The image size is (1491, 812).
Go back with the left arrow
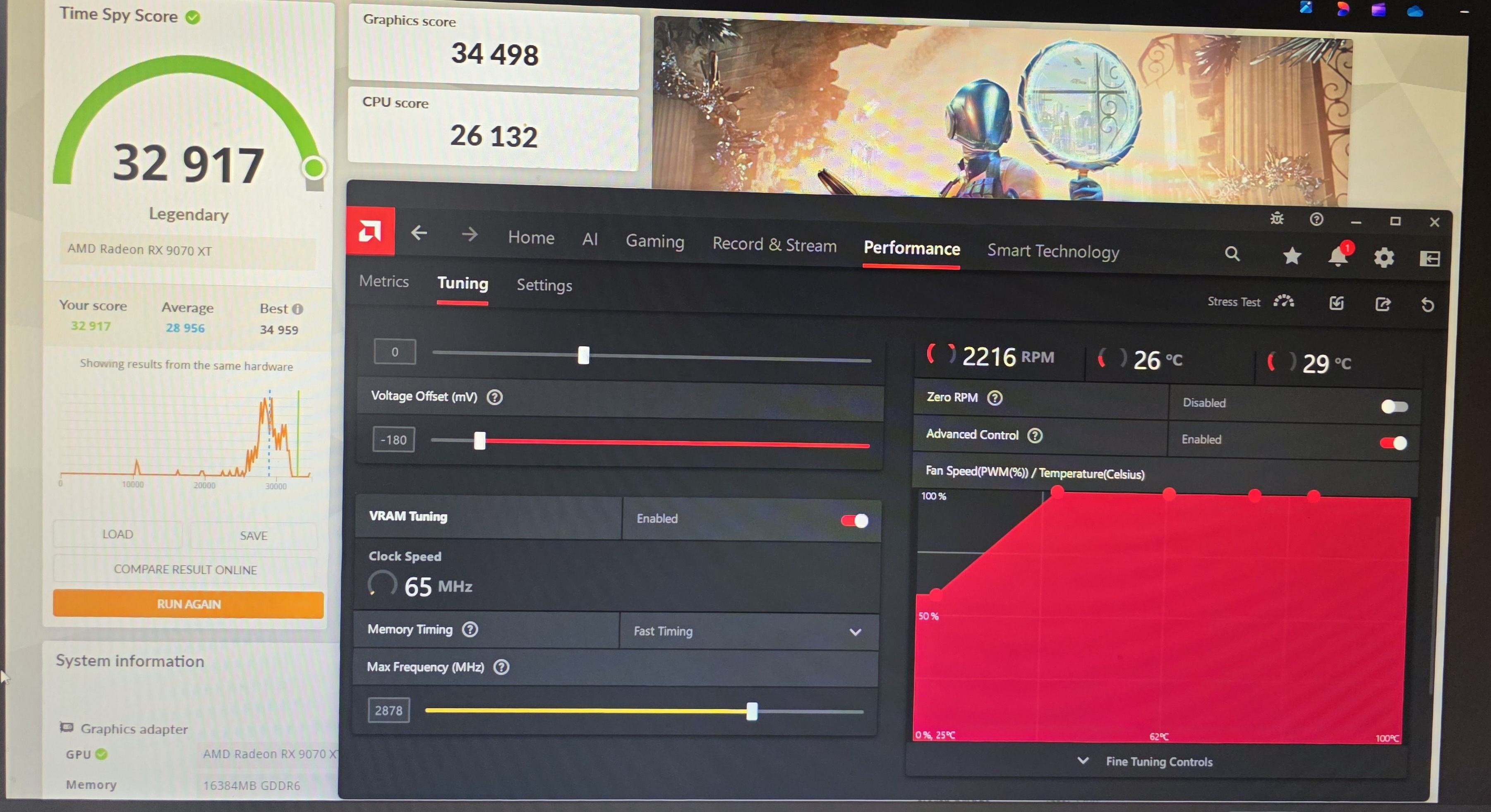click(x=419, y=233)
